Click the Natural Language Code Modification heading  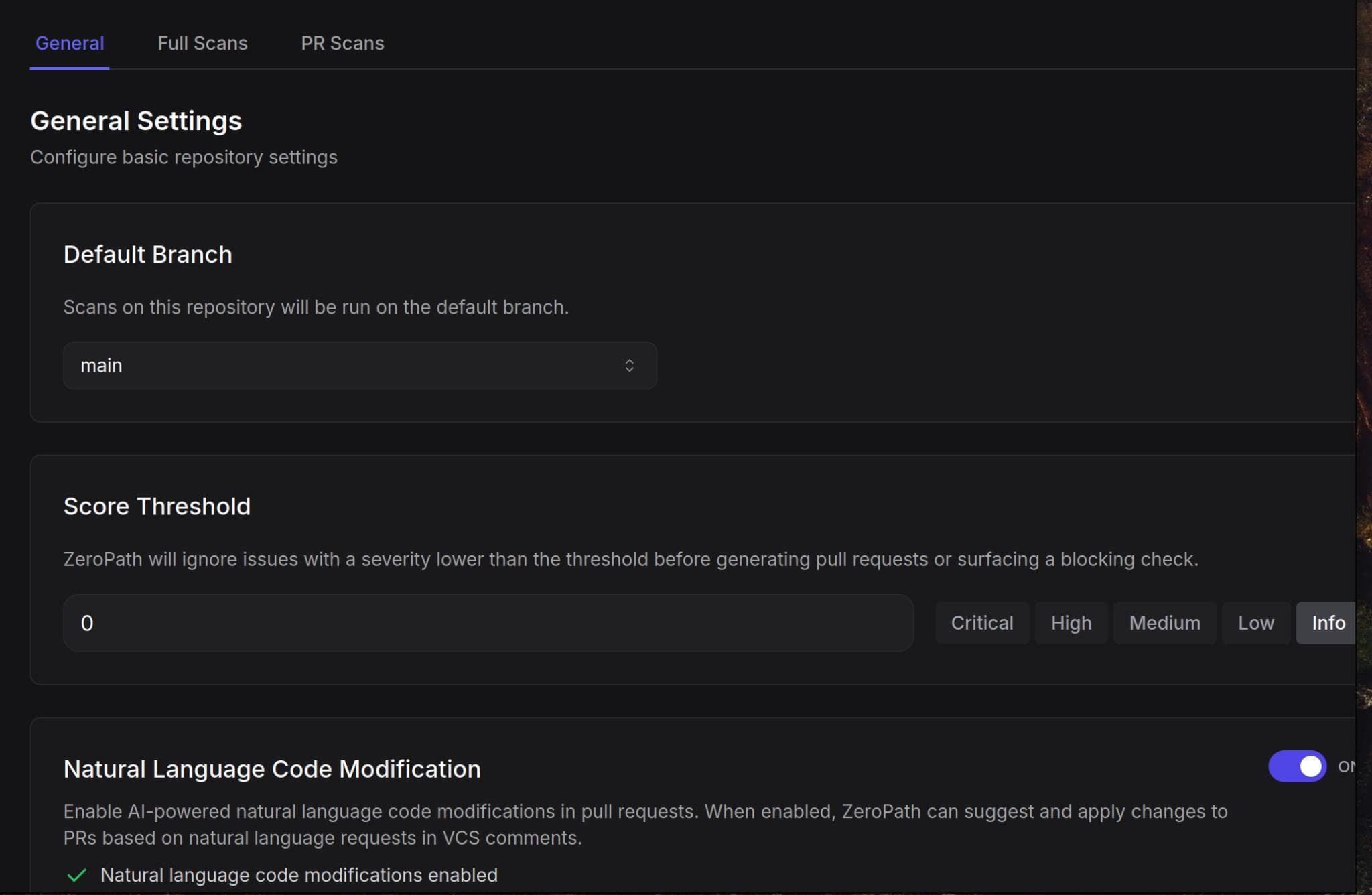(x=272, y=769)
